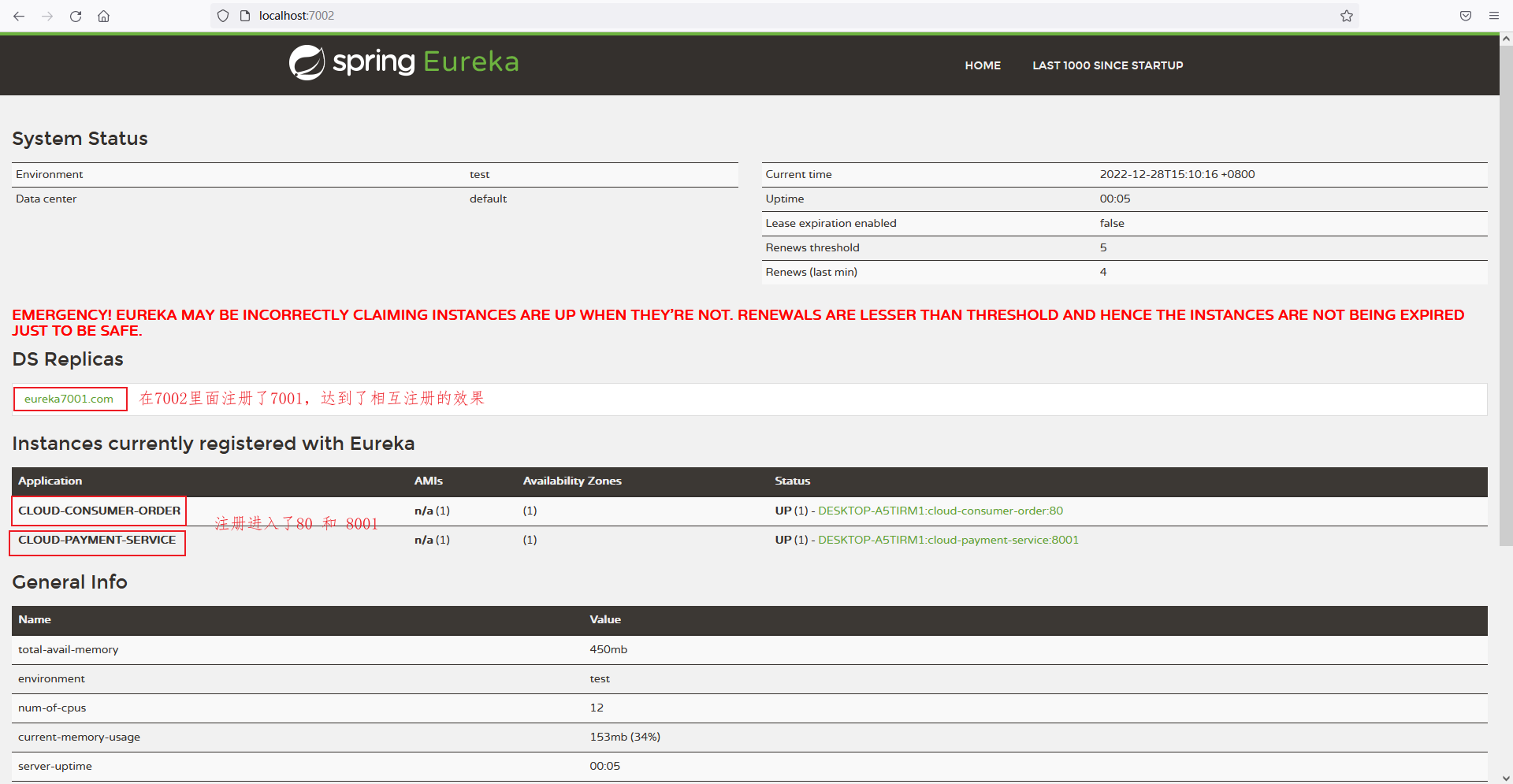1513x784 pixels.
Task: Click the vertical scrollbar thumb
Action: tap(1506, 295)
